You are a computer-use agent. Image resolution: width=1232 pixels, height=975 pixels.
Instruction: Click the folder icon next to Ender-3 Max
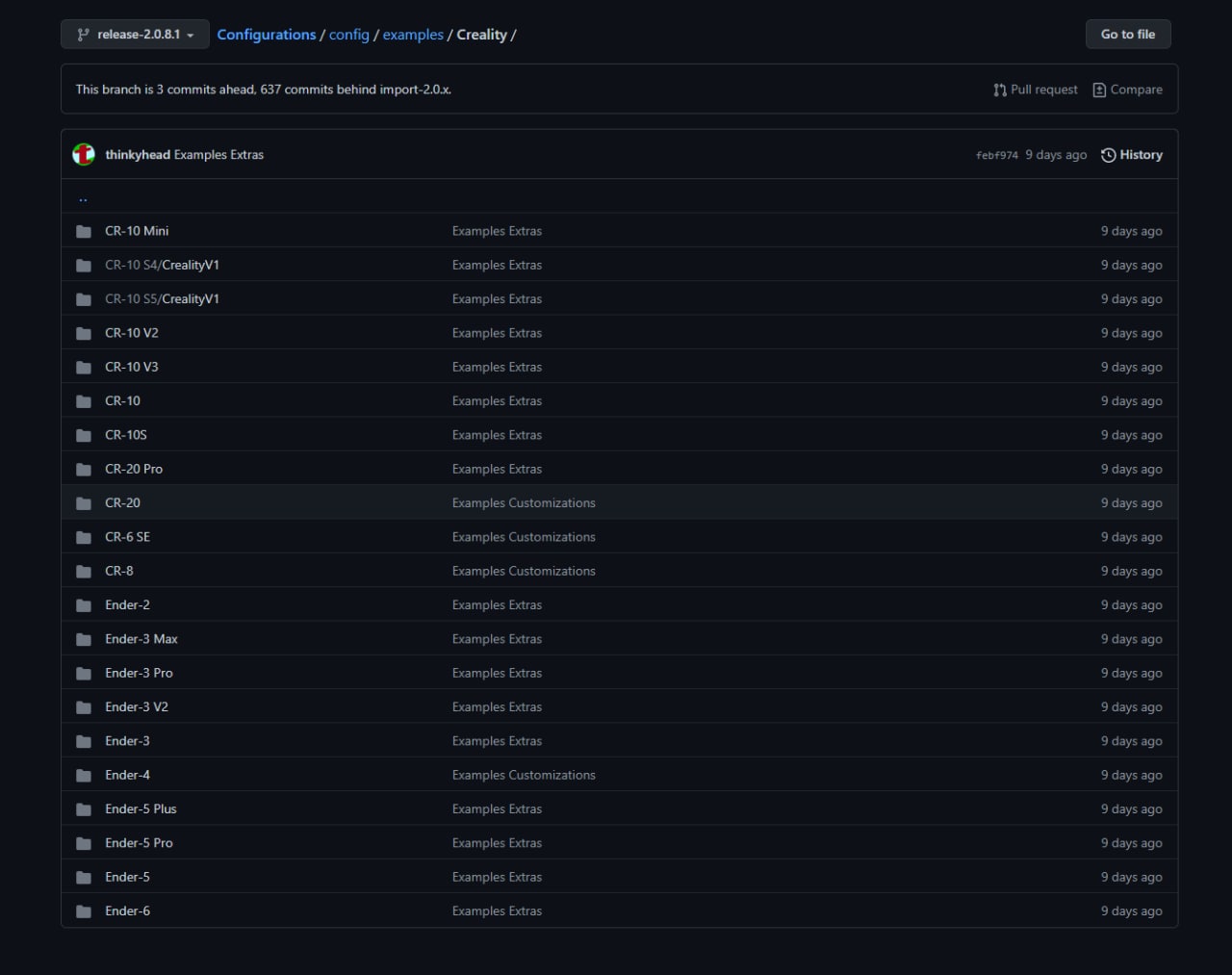pyautogui.click(x=84, y=639)
